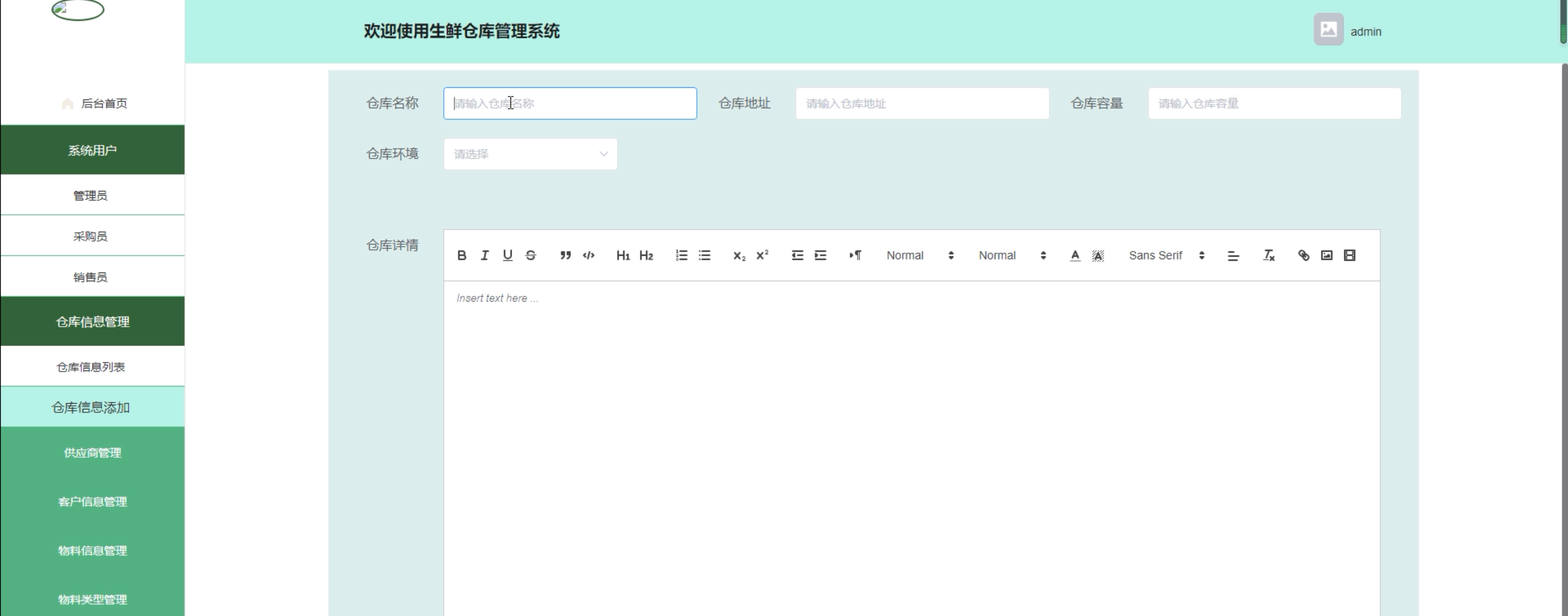The image size is (1568, 616).
Task: Open text alignment picker
Action: coord(1233,256)
